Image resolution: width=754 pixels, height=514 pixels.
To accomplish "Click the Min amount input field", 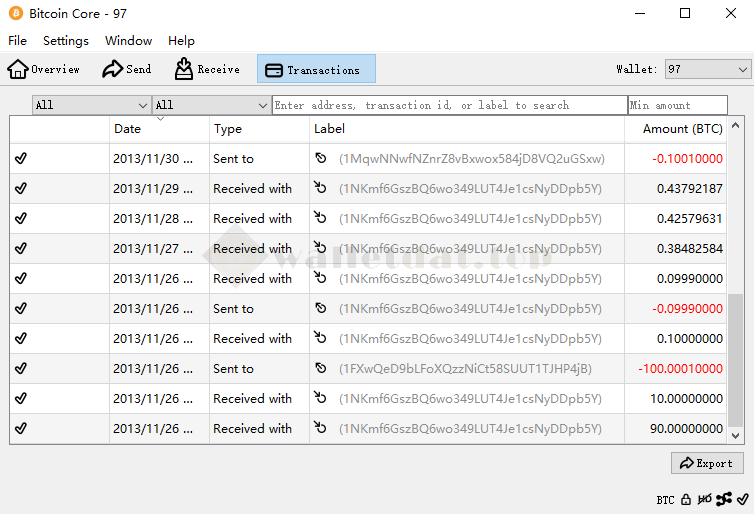I will (677, 105).
